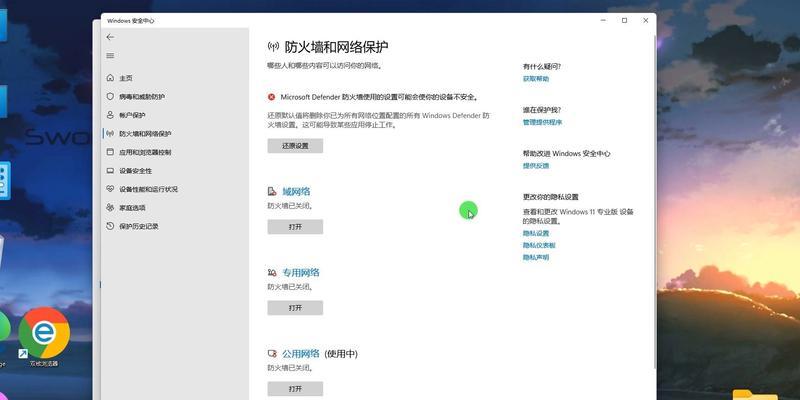The width and height of the screenshot is (800, 400).
Task: Open the 域网络 link
Action: [296, 192]
